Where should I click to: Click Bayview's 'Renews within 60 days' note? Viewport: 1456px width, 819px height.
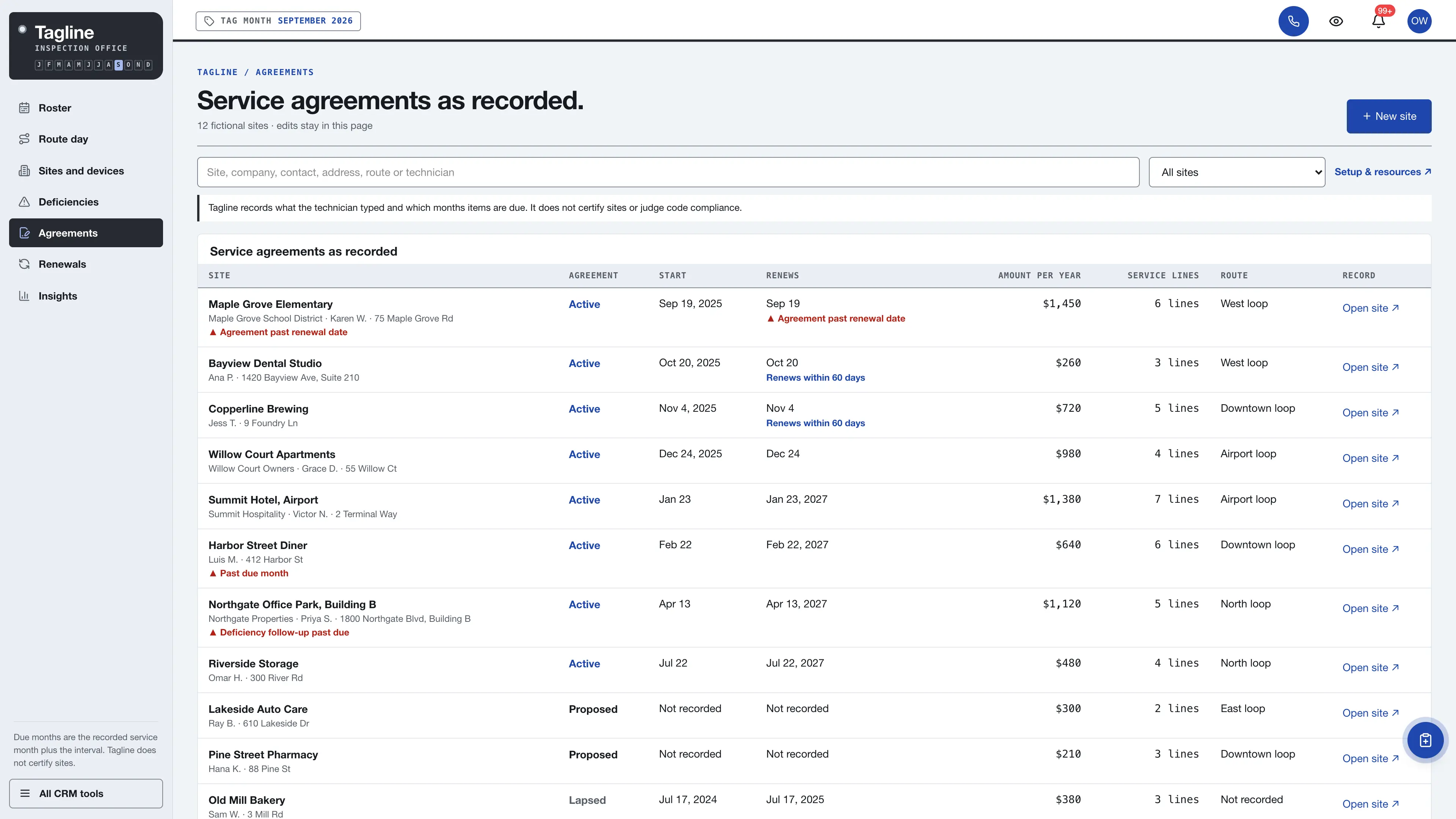[815, 378]
